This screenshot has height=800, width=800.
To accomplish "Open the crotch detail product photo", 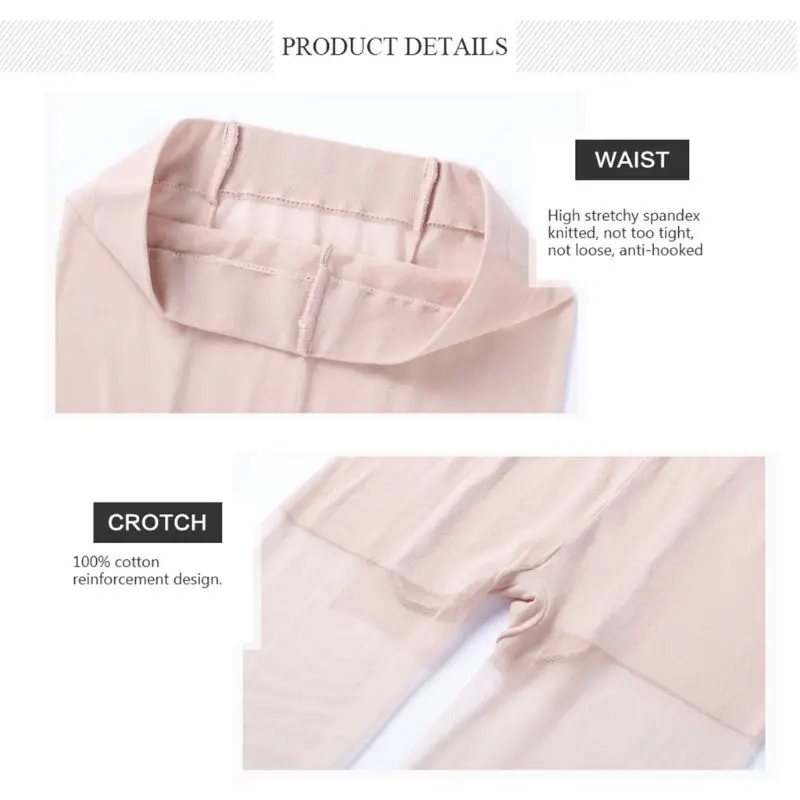I will coord(504,613).
